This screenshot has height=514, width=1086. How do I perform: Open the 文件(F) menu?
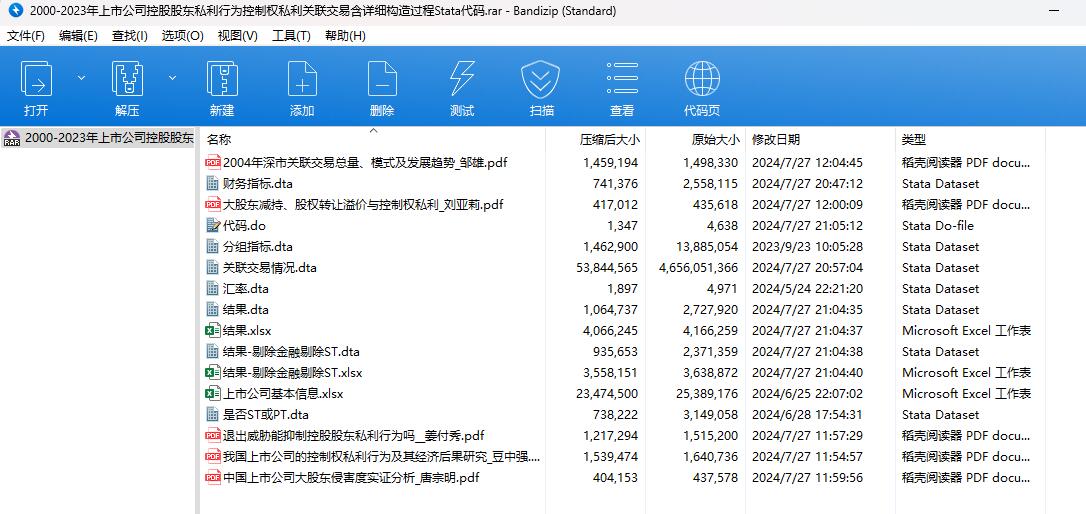click(26, 36)
